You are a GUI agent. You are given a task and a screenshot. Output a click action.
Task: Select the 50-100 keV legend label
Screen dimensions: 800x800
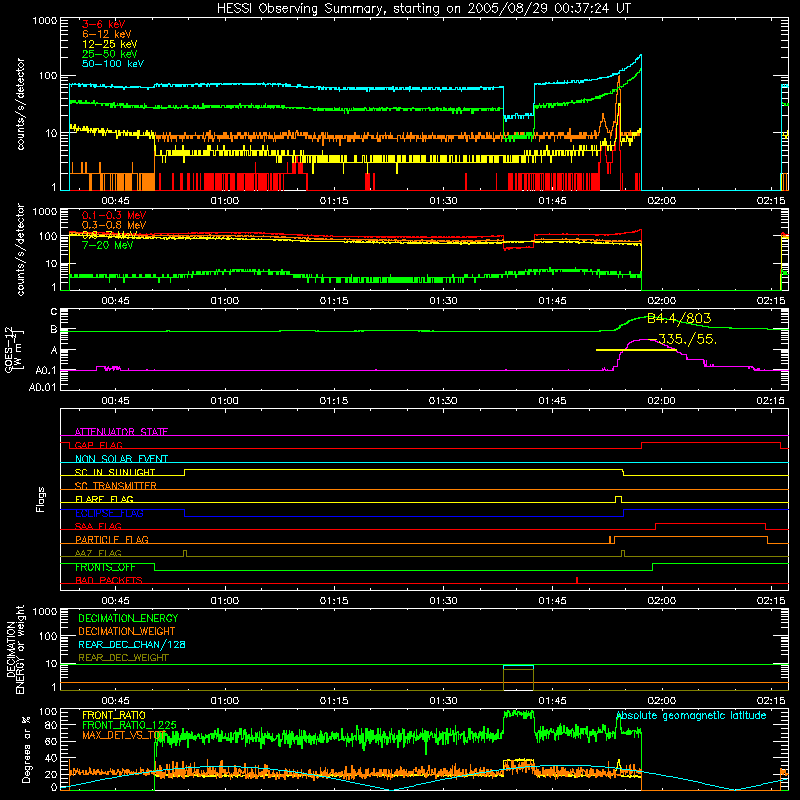[113, 63]
